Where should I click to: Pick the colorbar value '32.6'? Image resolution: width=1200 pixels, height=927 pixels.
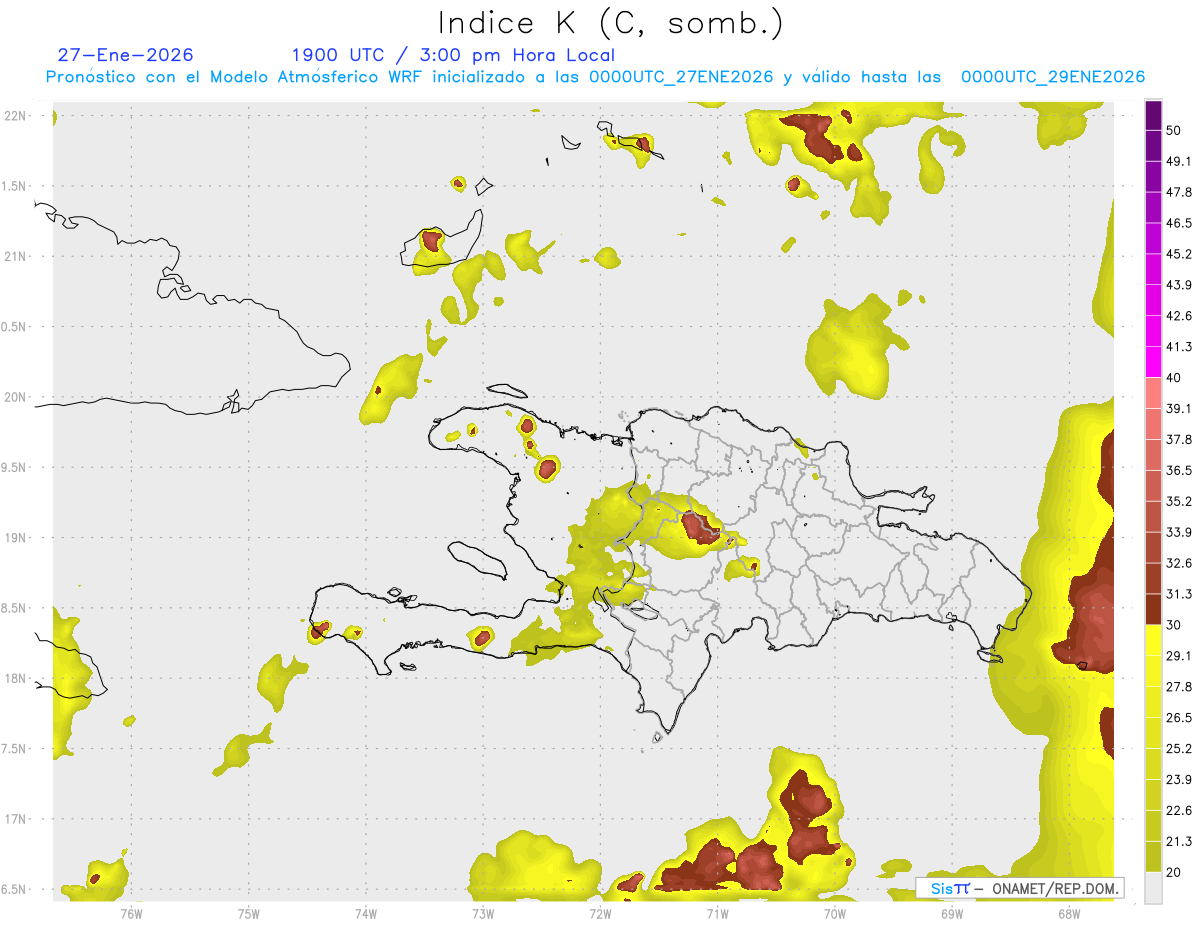tap(1179, 564)
